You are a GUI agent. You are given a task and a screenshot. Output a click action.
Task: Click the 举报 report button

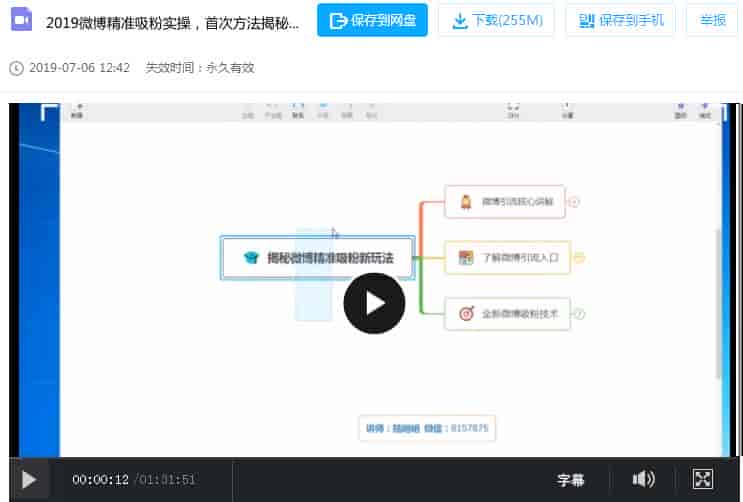point(712,20)
